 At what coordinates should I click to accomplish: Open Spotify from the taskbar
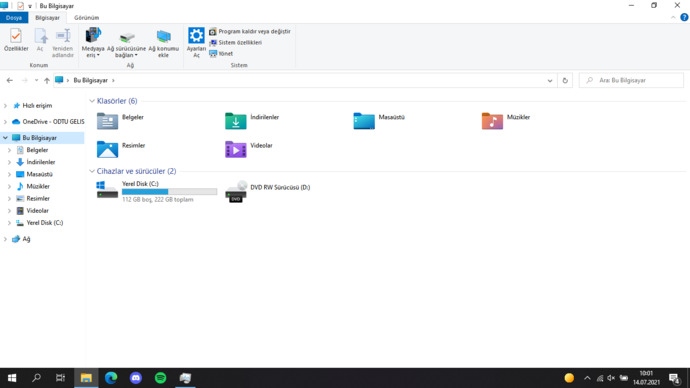point(161,378)
